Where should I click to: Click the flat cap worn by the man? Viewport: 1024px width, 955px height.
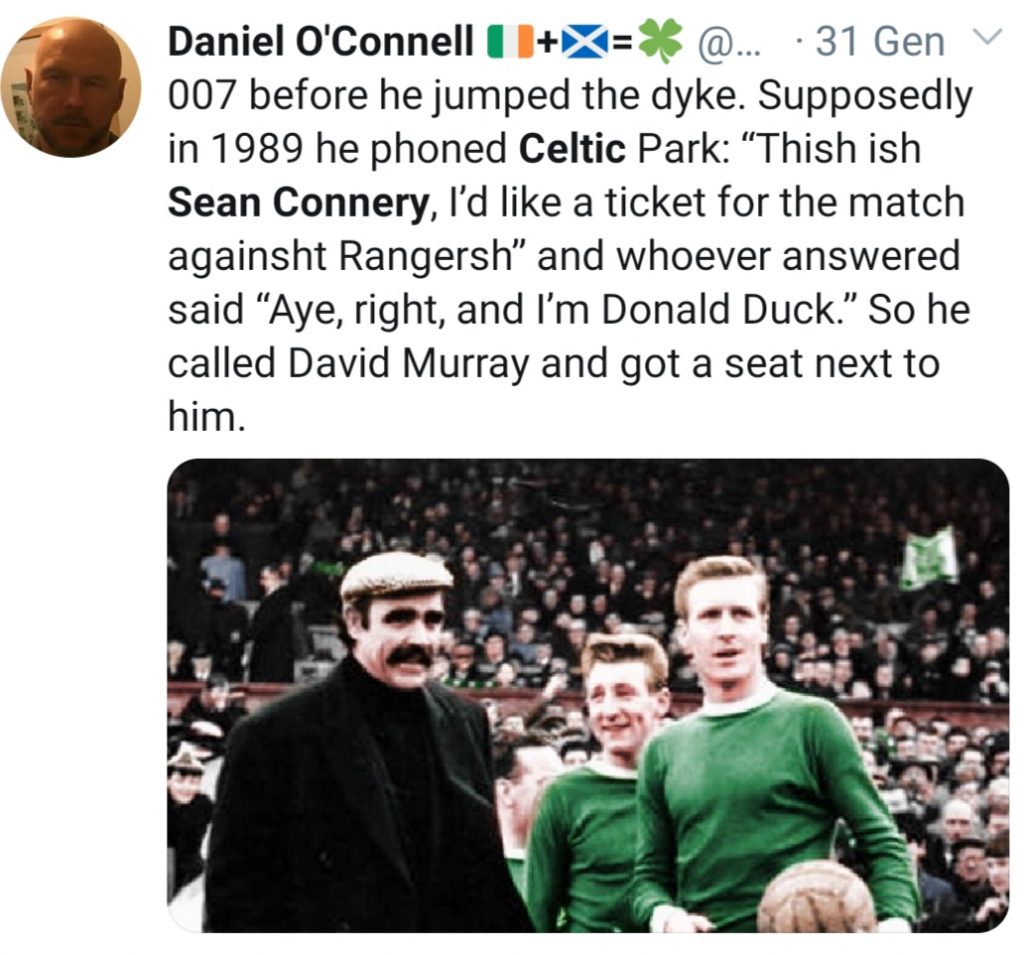[395, 576]
